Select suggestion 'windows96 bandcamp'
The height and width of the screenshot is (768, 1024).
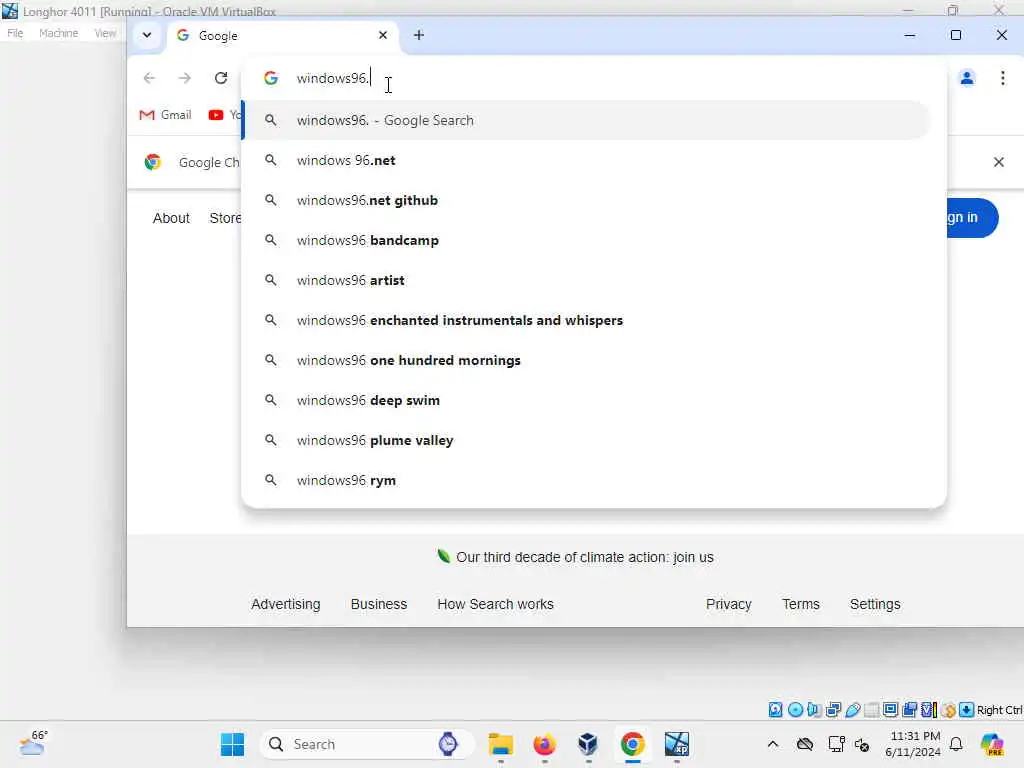588,240
